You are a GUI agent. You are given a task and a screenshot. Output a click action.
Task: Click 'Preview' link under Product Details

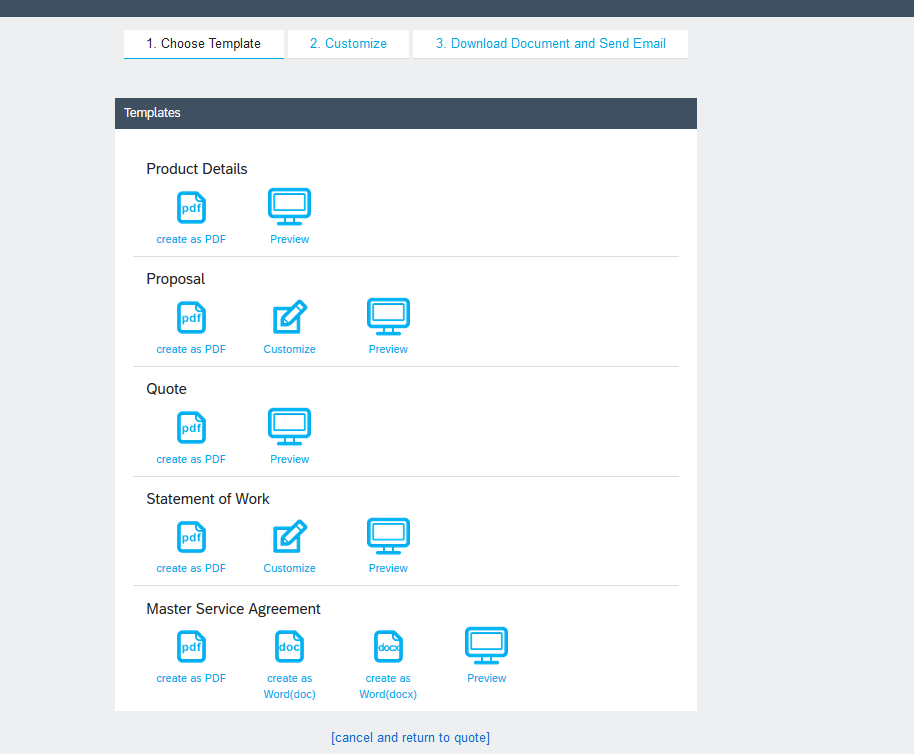point(290,239)
